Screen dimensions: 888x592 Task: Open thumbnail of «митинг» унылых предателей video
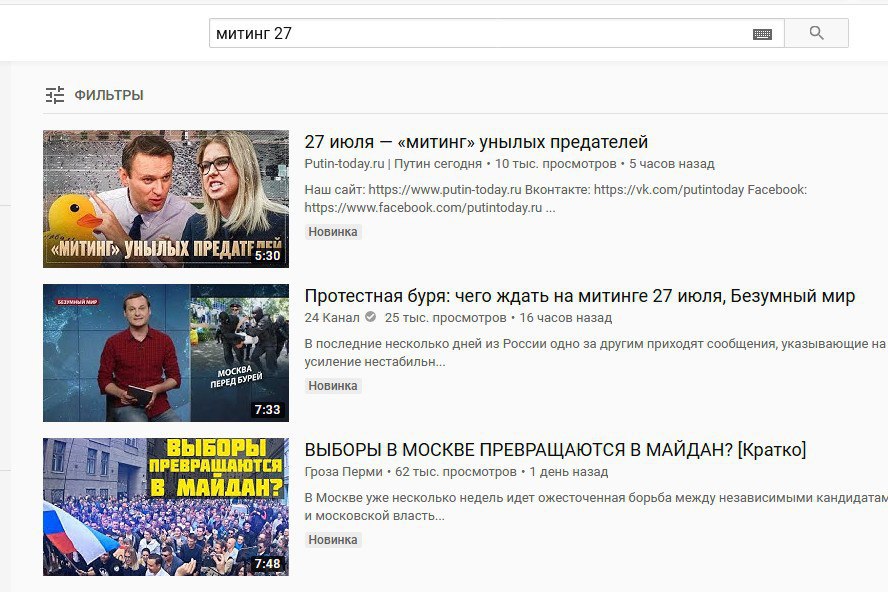coord(166,199)
